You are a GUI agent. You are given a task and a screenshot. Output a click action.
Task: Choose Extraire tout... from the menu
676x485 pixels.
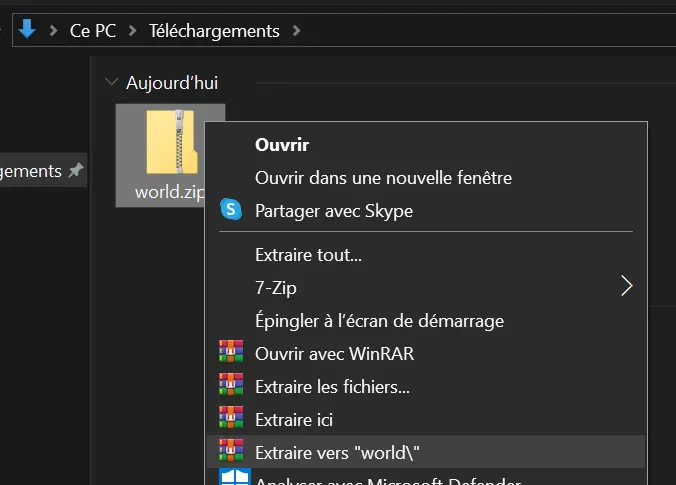point(308,255)
